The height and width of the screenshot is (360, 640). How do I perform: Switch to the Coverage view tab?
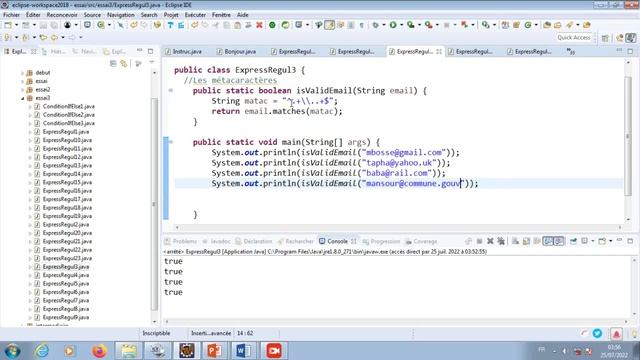(421, 241)
